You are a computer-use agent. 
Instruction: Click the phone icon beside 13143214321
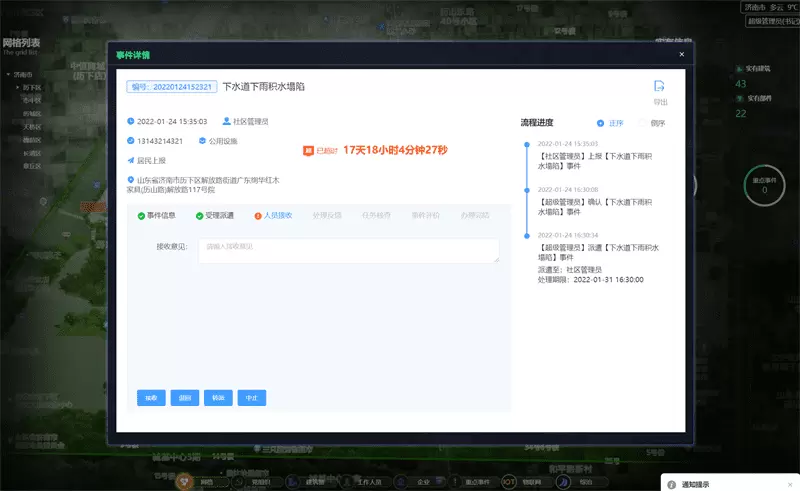[x=131, y=140]
